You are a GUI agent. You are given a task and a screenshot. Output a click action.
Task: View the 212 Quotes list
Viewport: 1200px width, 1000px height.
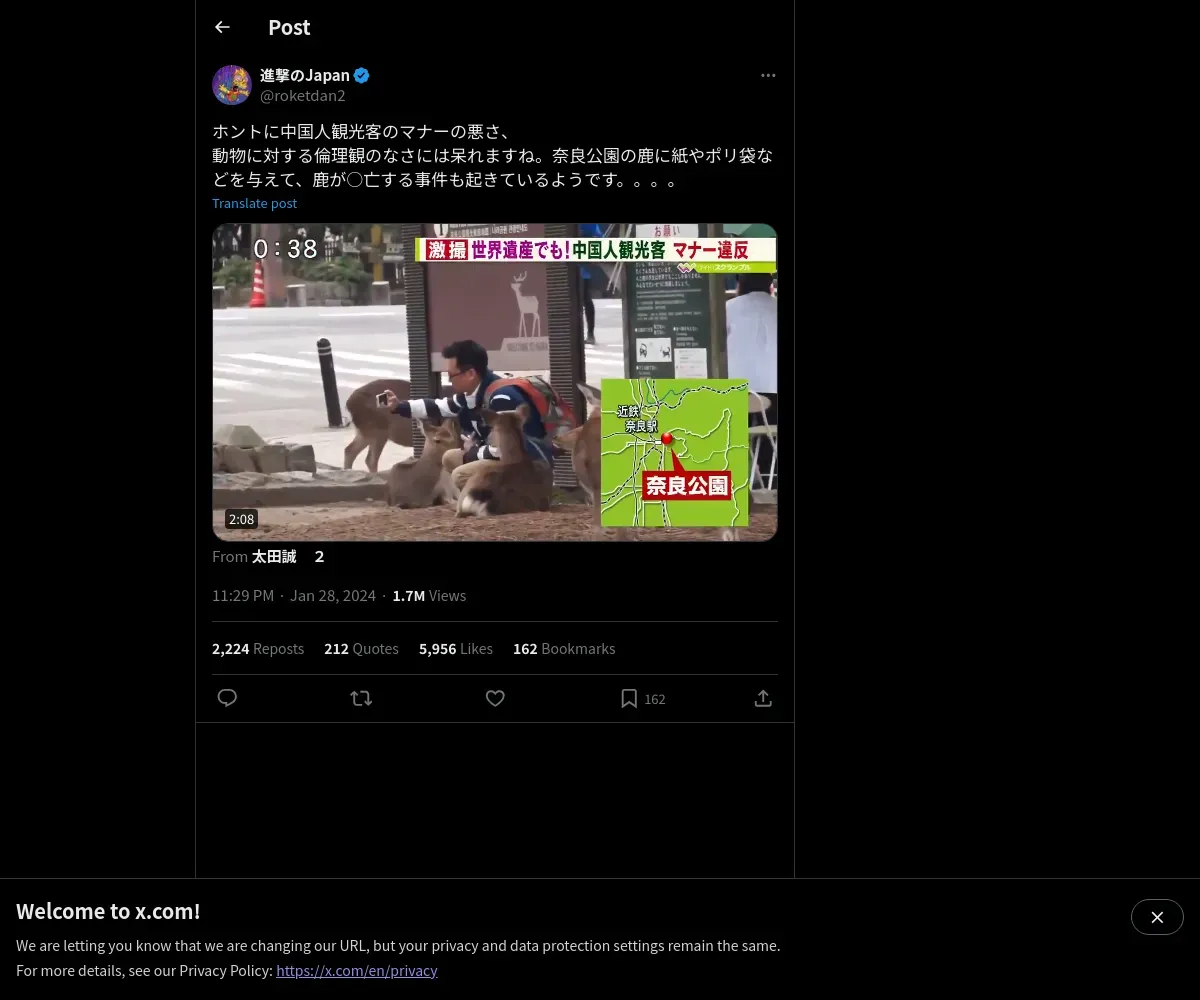pyautogui.click(x=361, y=648)
